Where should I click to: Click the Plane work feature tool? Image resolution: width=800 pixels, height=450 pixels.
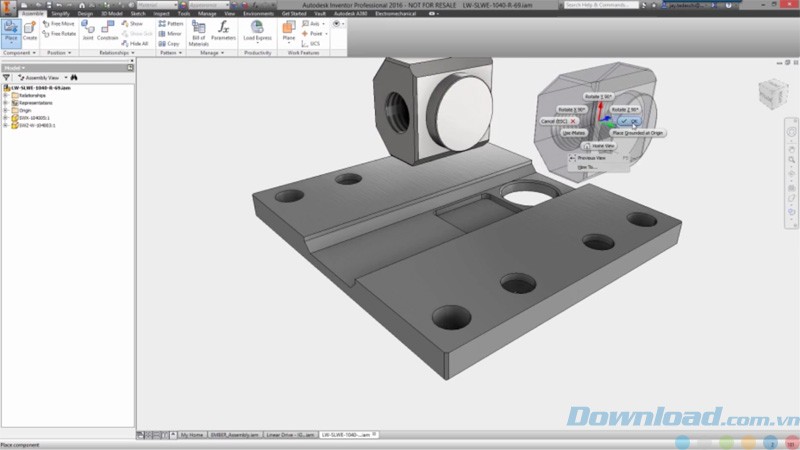(288, 30)
